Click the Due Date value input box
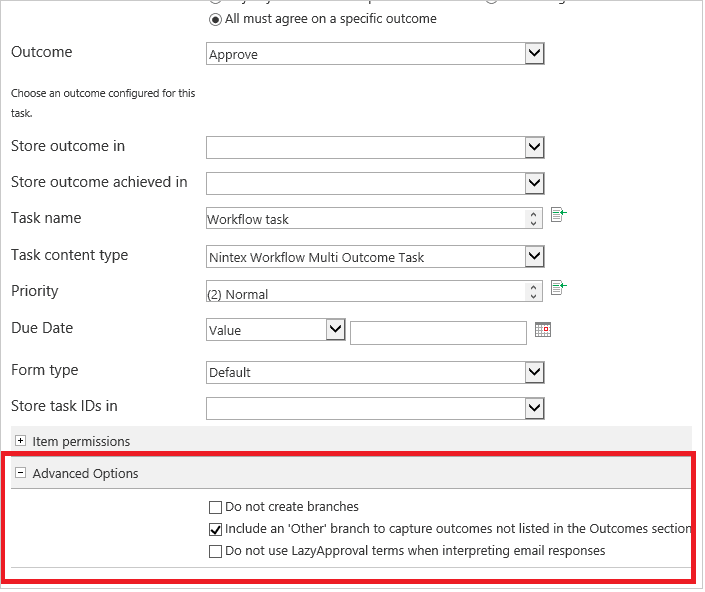This screenshot has height=592, width=705. point(438,333)
